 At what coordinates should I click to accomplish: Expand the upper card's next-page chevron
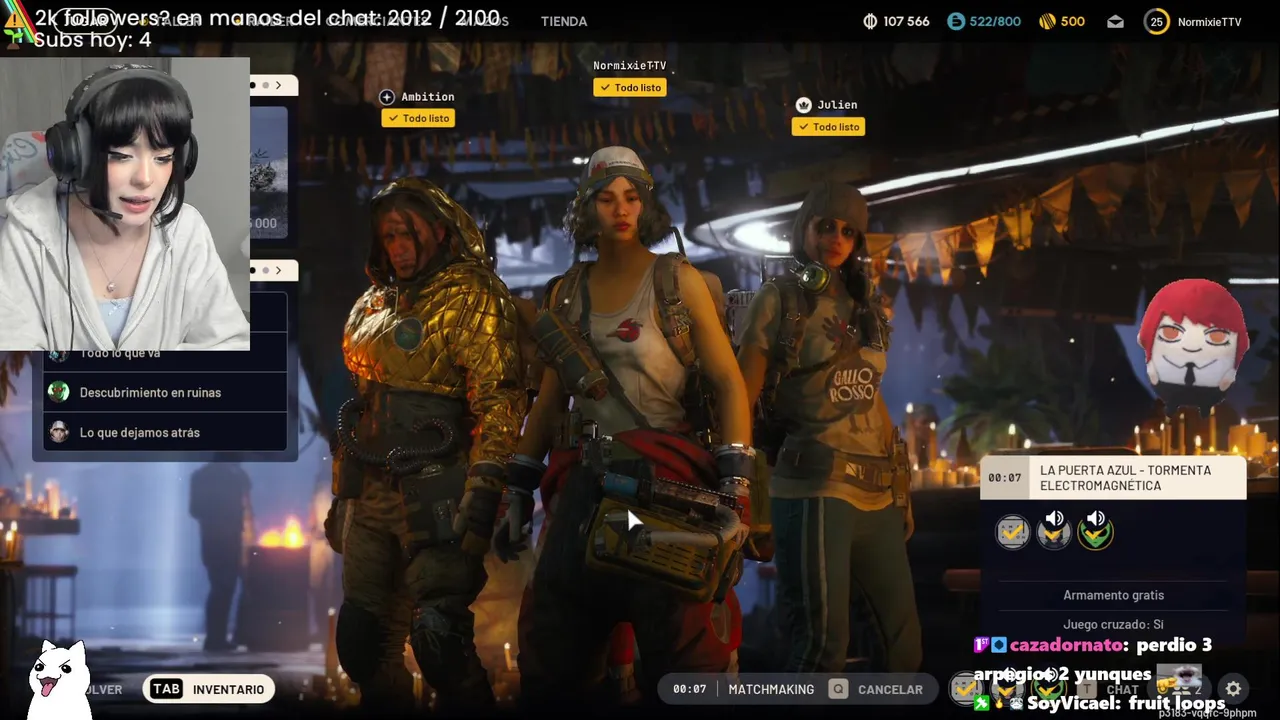point(278,86)
